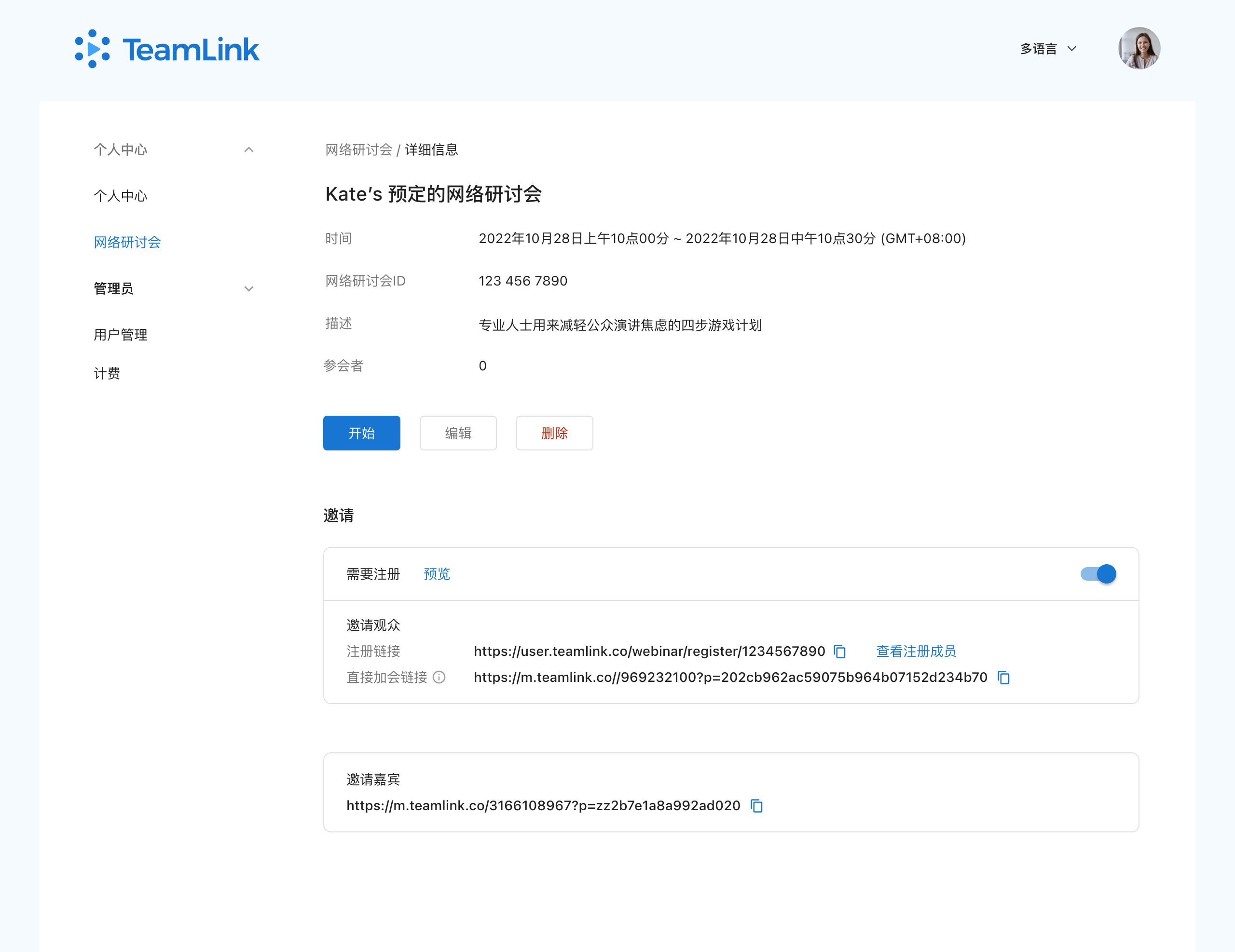Screen dimensions: 1235x952
Task: Click the 编辑 edit button
Action: [x=458, y=434]
